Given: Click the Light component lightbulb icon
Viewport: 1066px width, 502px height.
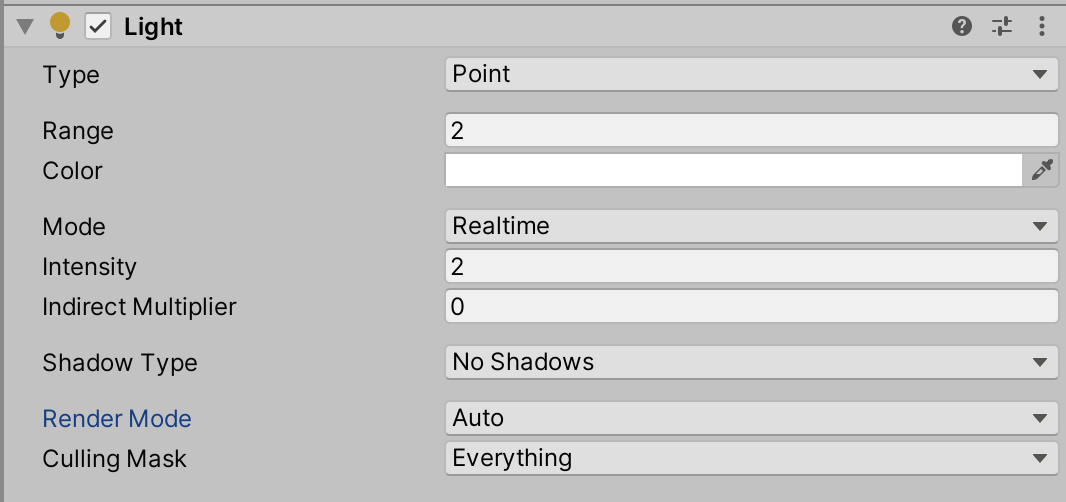Looking at the screenshot, I should [x=60, y=26].
